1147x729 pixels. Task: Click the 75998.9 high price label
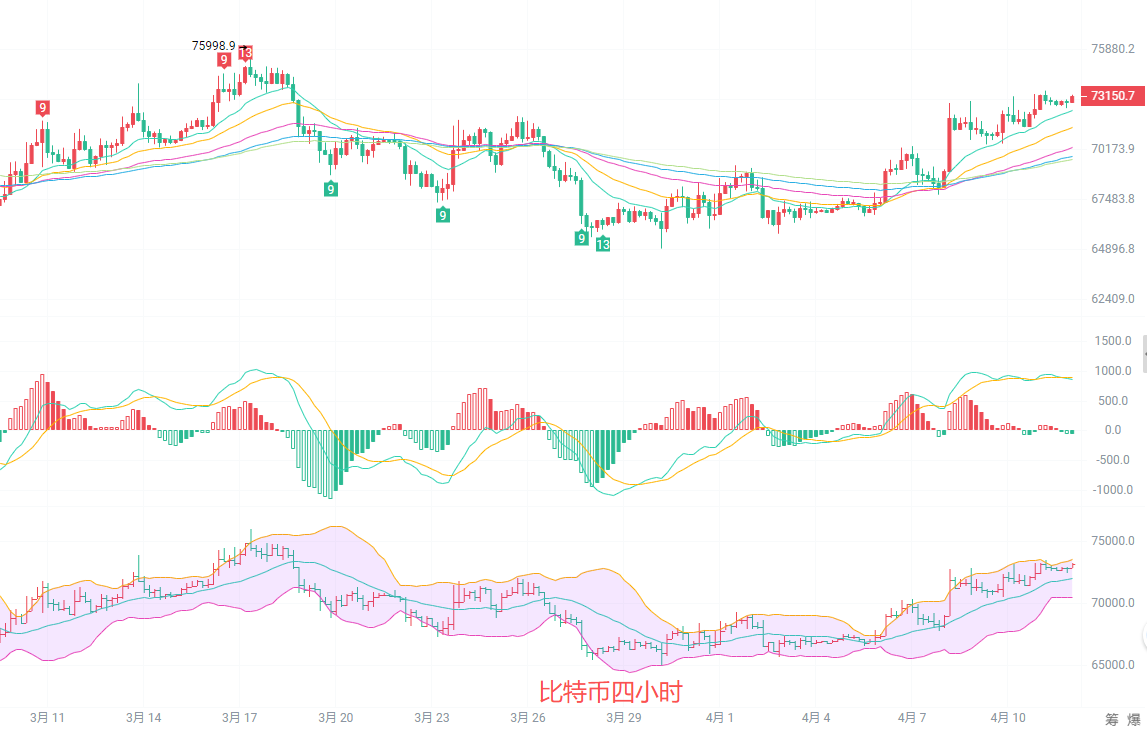[214, 45]
